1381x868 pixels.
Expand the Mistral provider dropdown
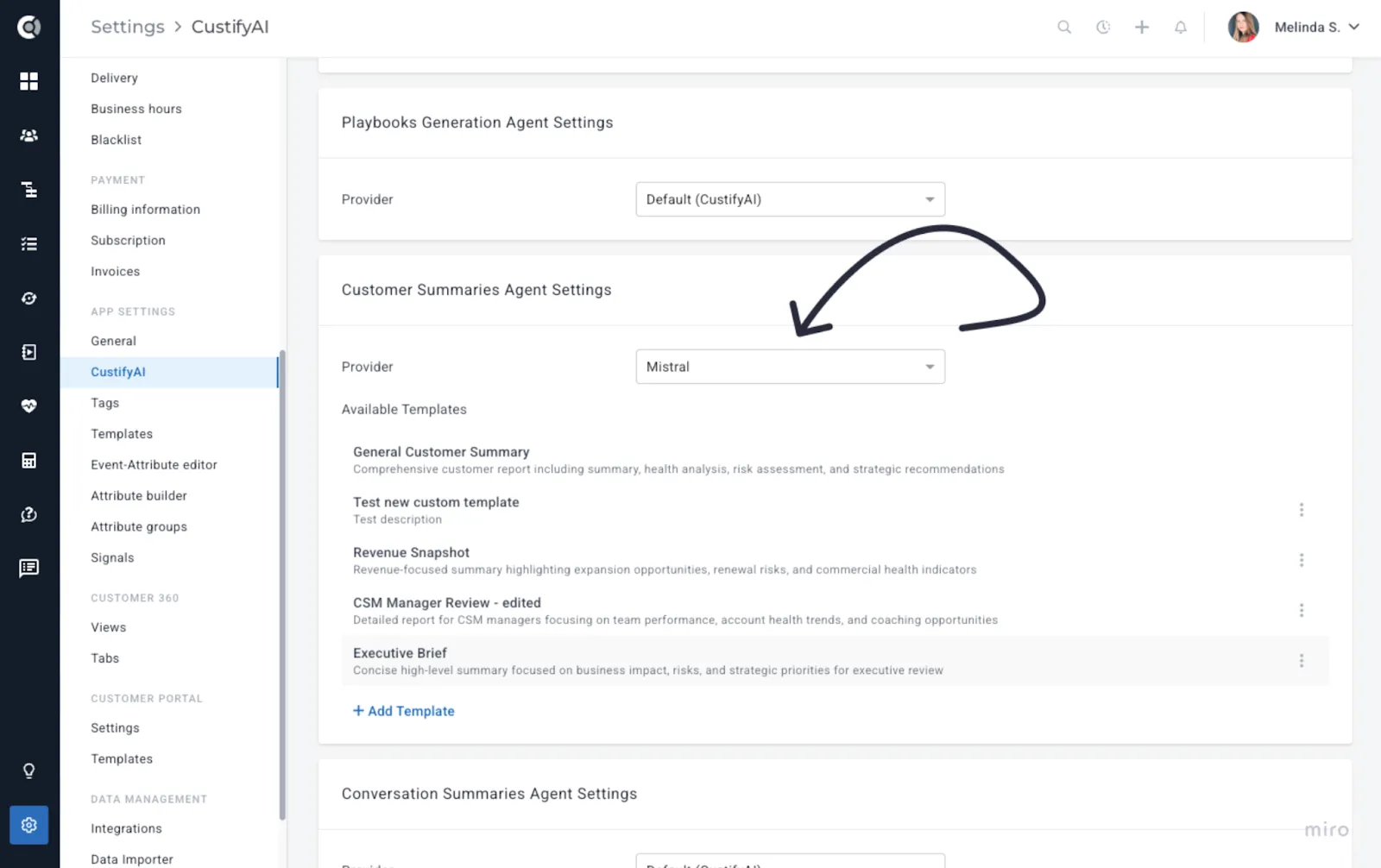791,367
